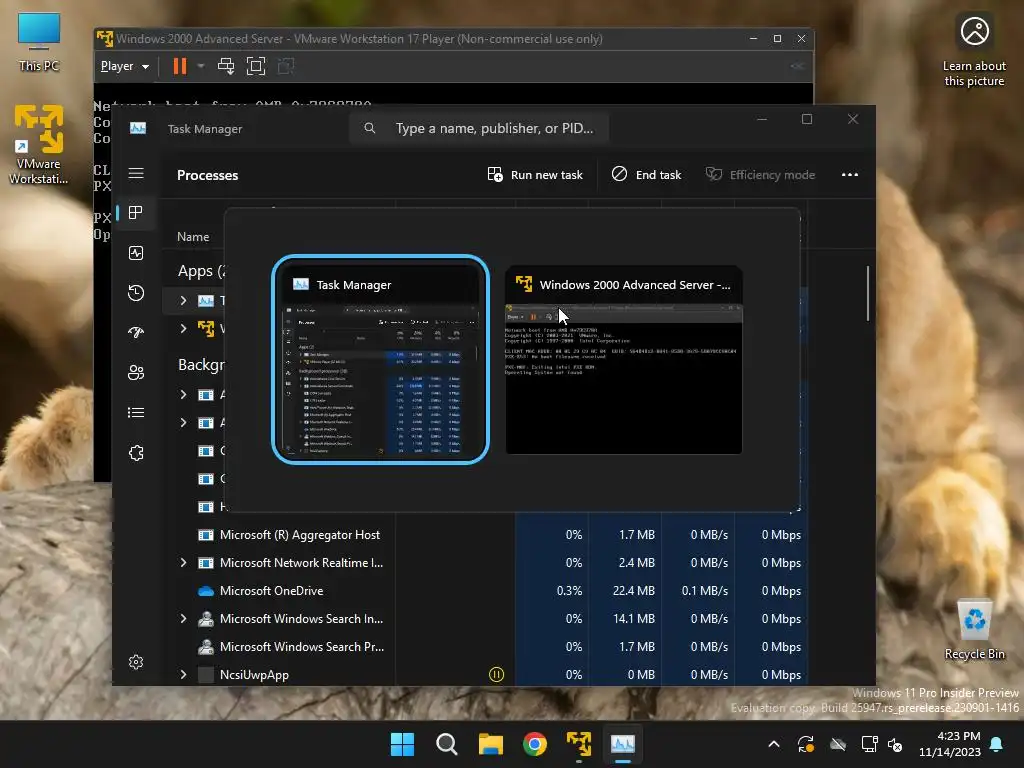
Task: Open Performance page in Task Manager sidebar
Action: (x=136, y=253)
